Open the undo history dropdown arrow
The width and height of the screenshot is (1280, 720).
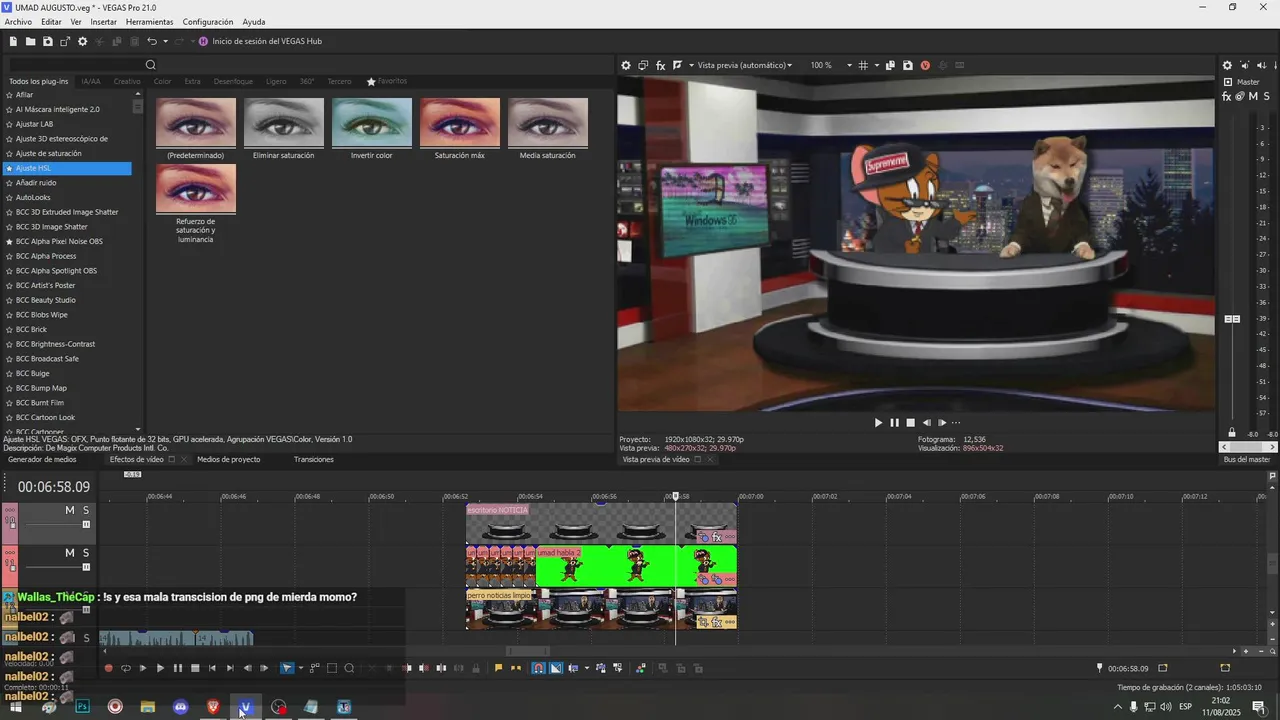click(x=165, y=41)
